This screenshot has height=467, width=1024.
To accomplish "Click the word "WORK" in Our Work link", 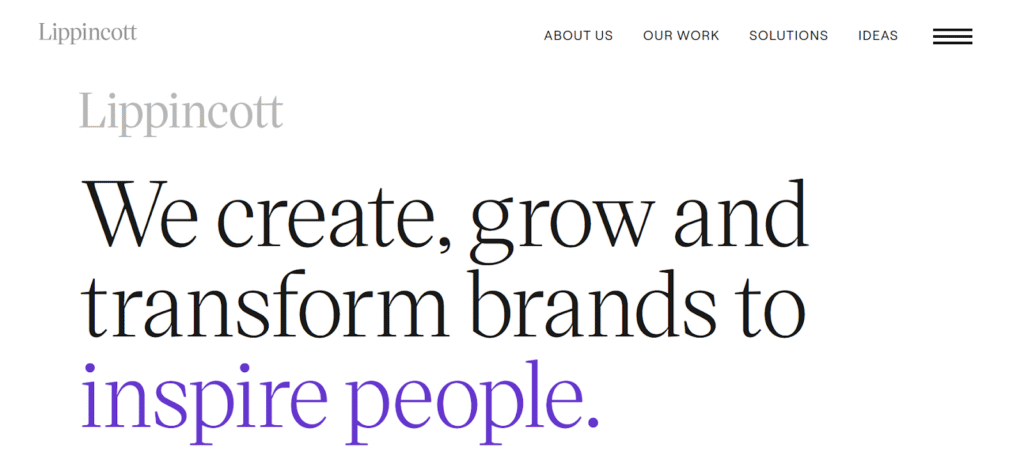I will (697, 36).
